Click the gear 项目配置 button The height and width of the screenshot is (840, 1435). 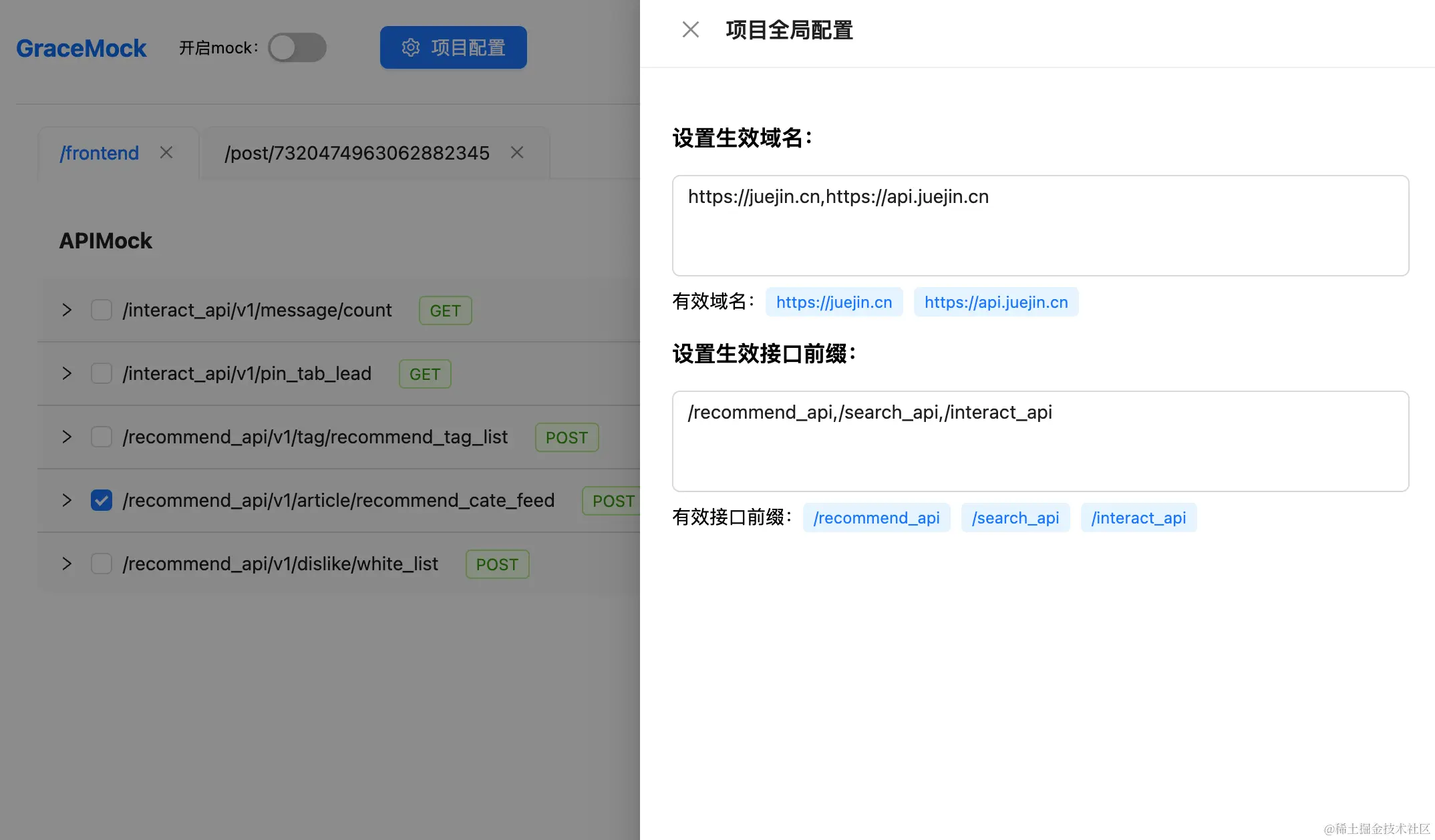[453, 47]
